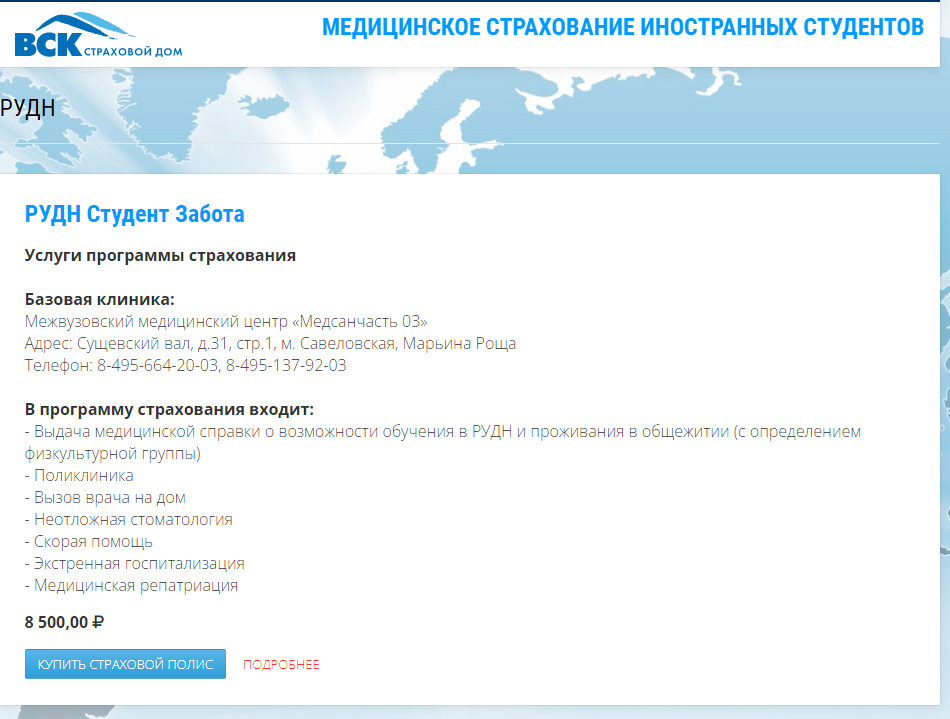Viewport: 950px width, 719px height.
Task: Click the 'Базовая клиника:' label
Action: (x=99, y=299)
